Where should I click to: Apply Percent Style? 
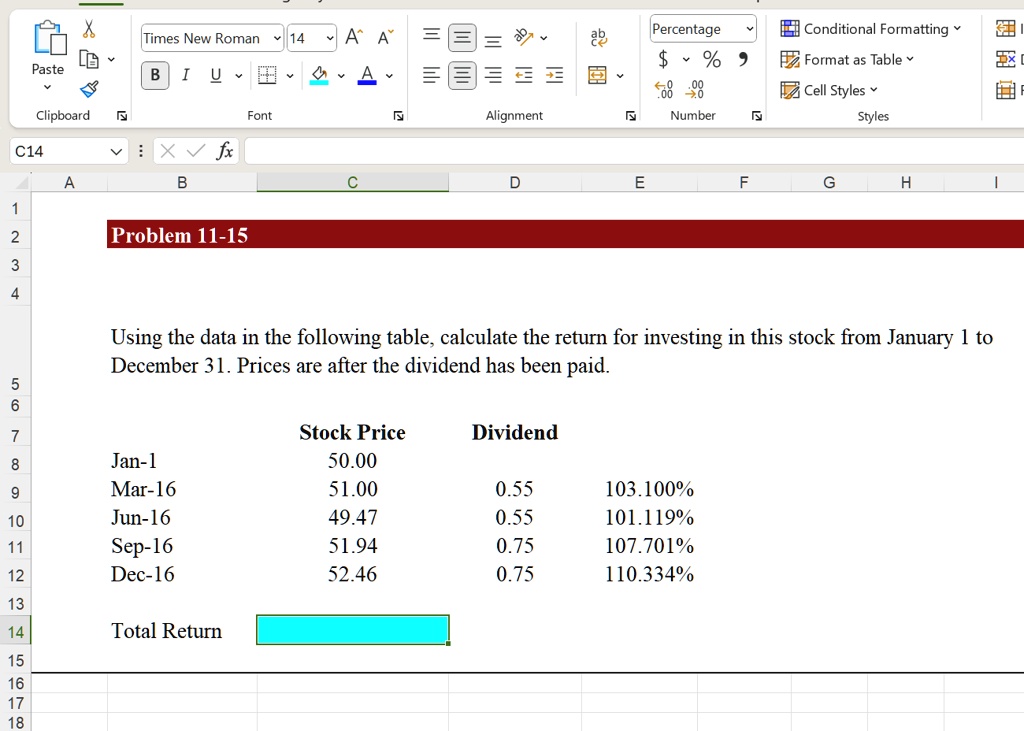[712, 59]
